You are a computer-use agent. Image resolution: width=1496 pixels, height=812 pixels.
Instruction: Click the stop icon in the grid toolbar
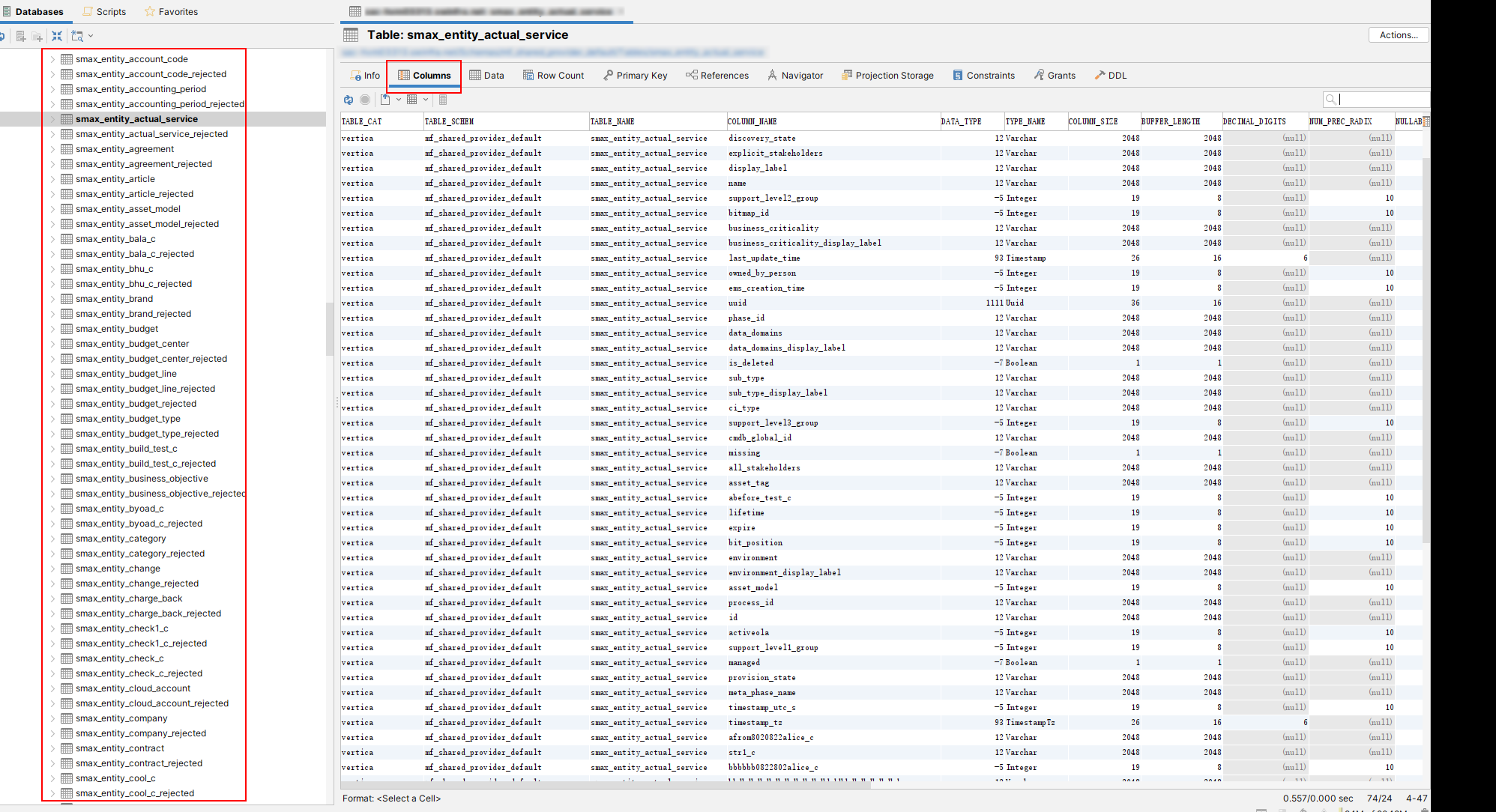point(365,100)
